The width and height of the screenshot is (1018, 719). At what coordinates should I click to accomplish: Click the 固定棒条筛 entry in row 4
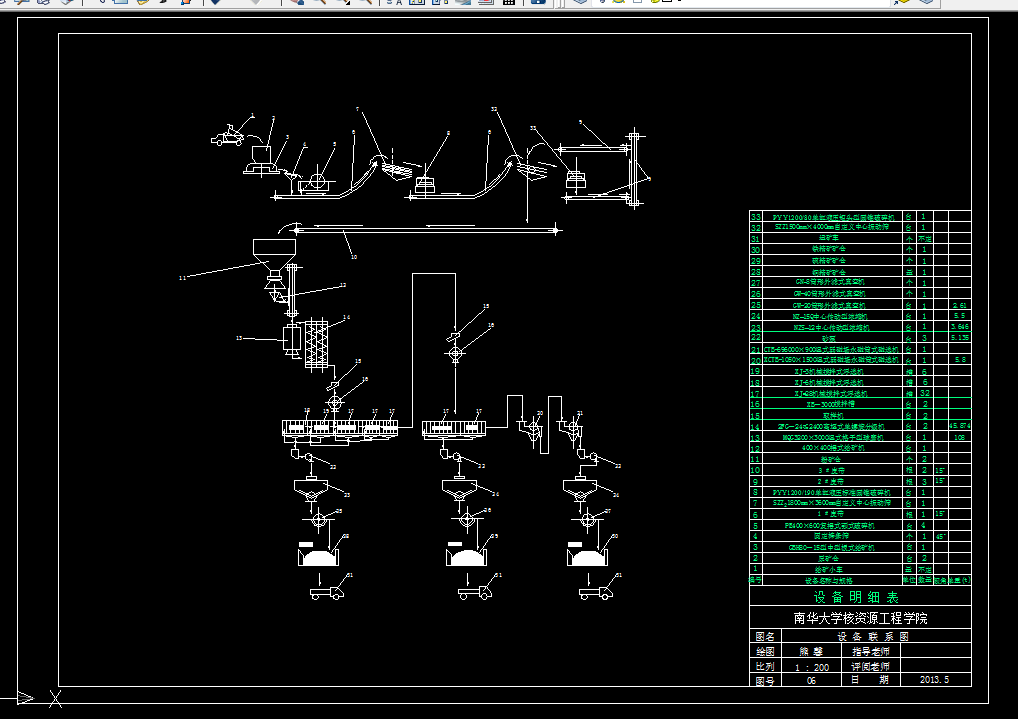832,536
